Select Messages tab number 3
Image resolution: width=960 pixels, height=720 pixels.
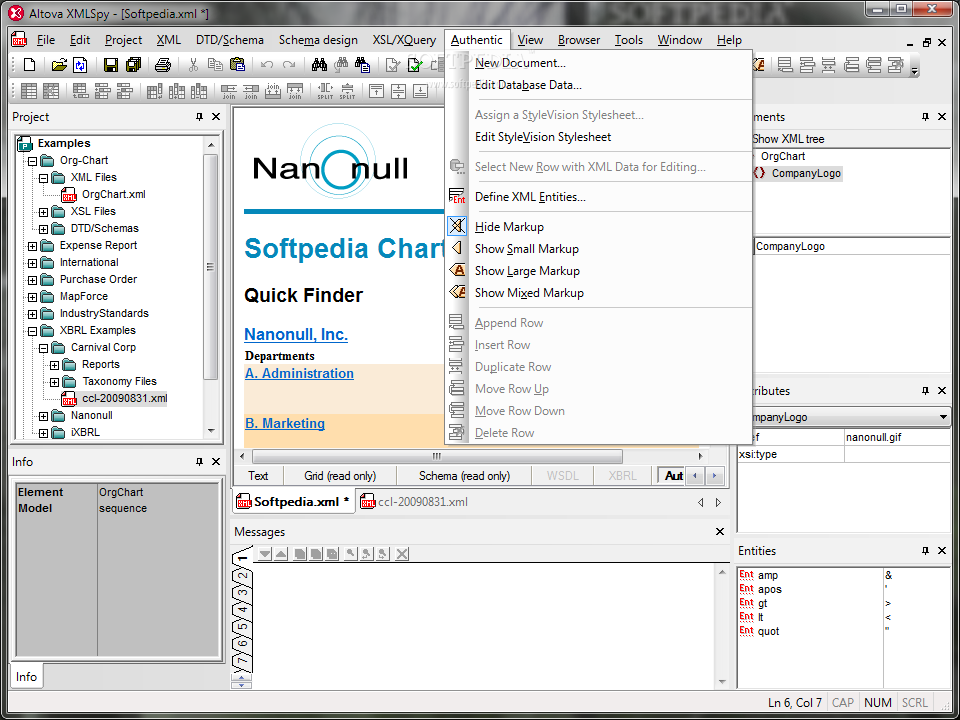[x=244, y=592]
